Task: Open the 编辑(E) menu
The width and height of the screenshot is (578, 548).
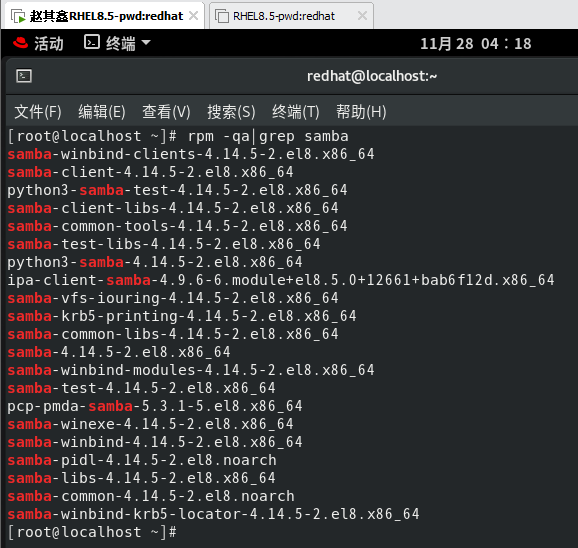Action: pos(102,112)
